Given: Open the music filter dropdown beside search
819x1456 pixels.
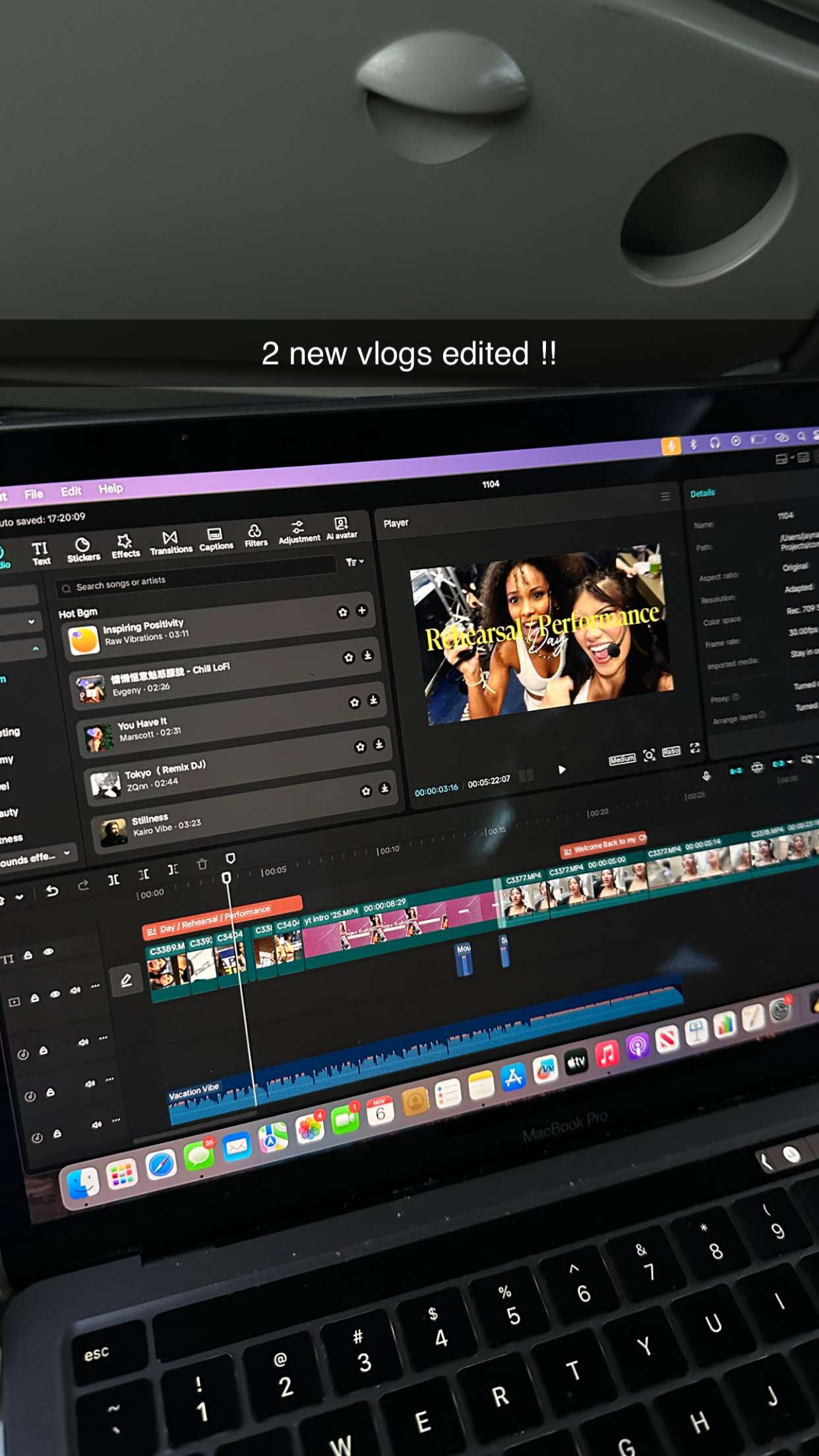Looking at the screenshot, I should click(x=354, y=562).
